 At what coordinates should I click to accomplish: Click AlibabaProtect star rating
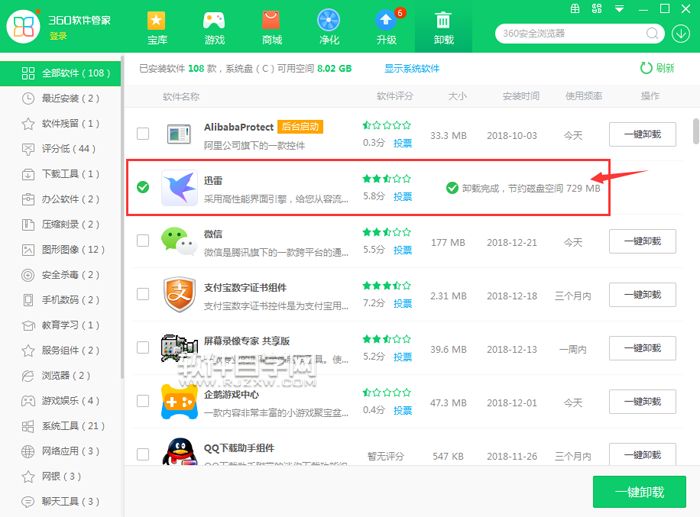point(387,125)
